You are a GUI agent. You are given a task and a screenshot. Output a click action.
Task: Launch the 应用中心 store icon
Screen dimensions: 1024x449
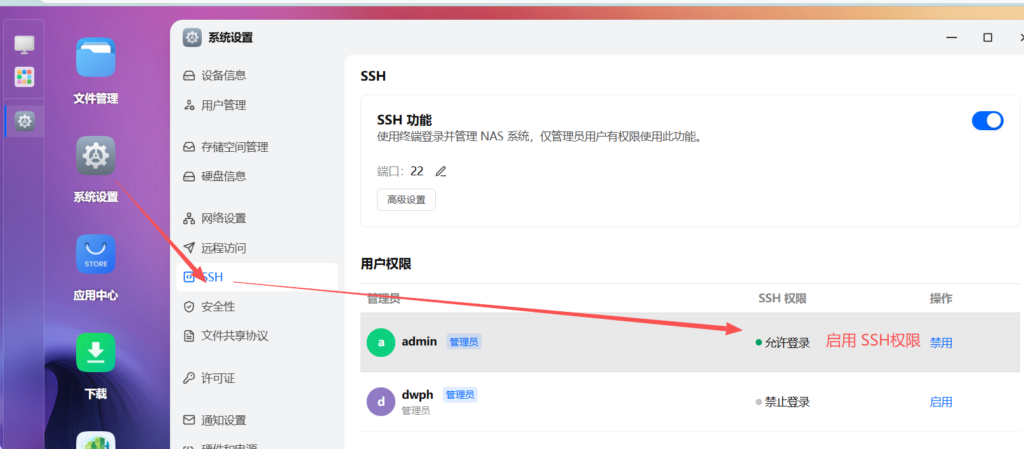tap(95, 254)
